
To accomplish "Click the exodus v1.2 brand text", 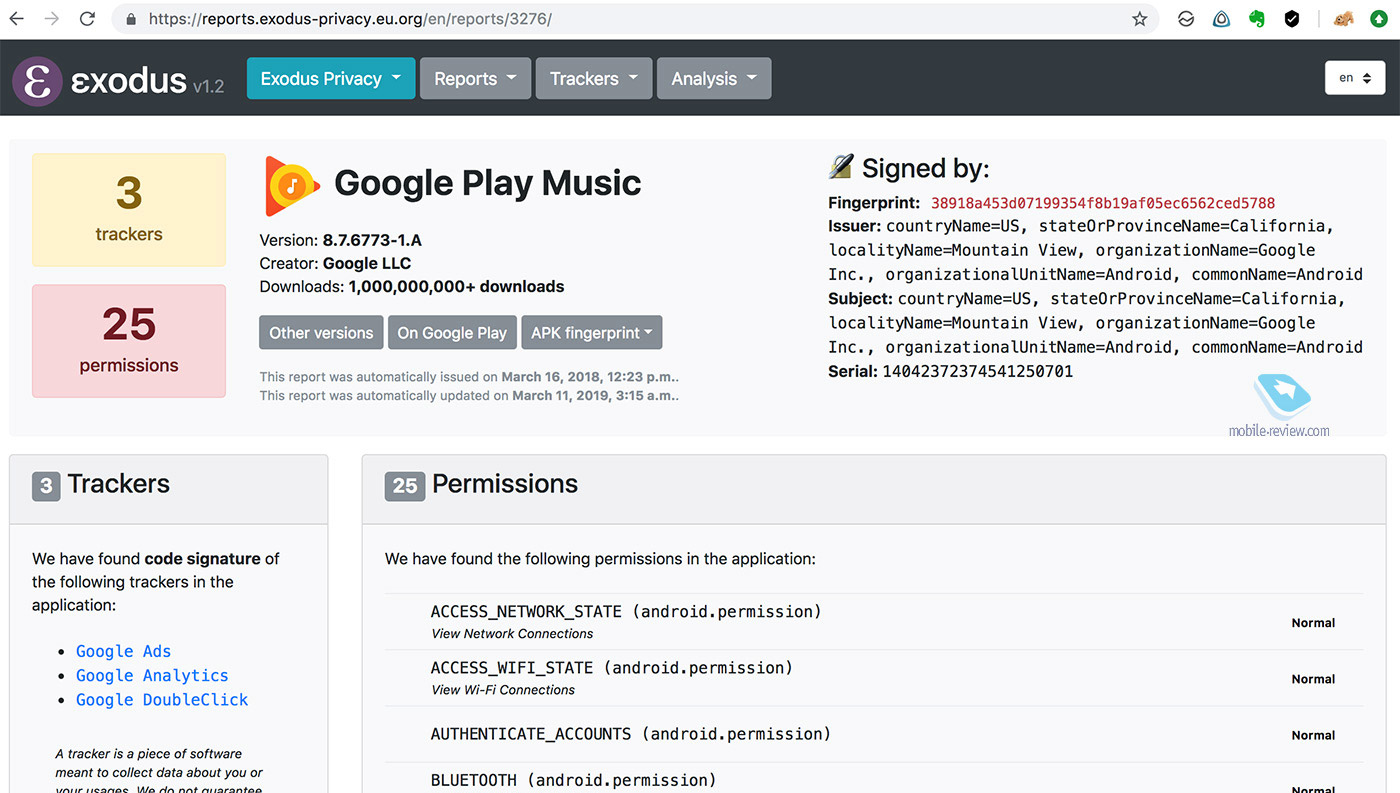I will coord(147,81).
